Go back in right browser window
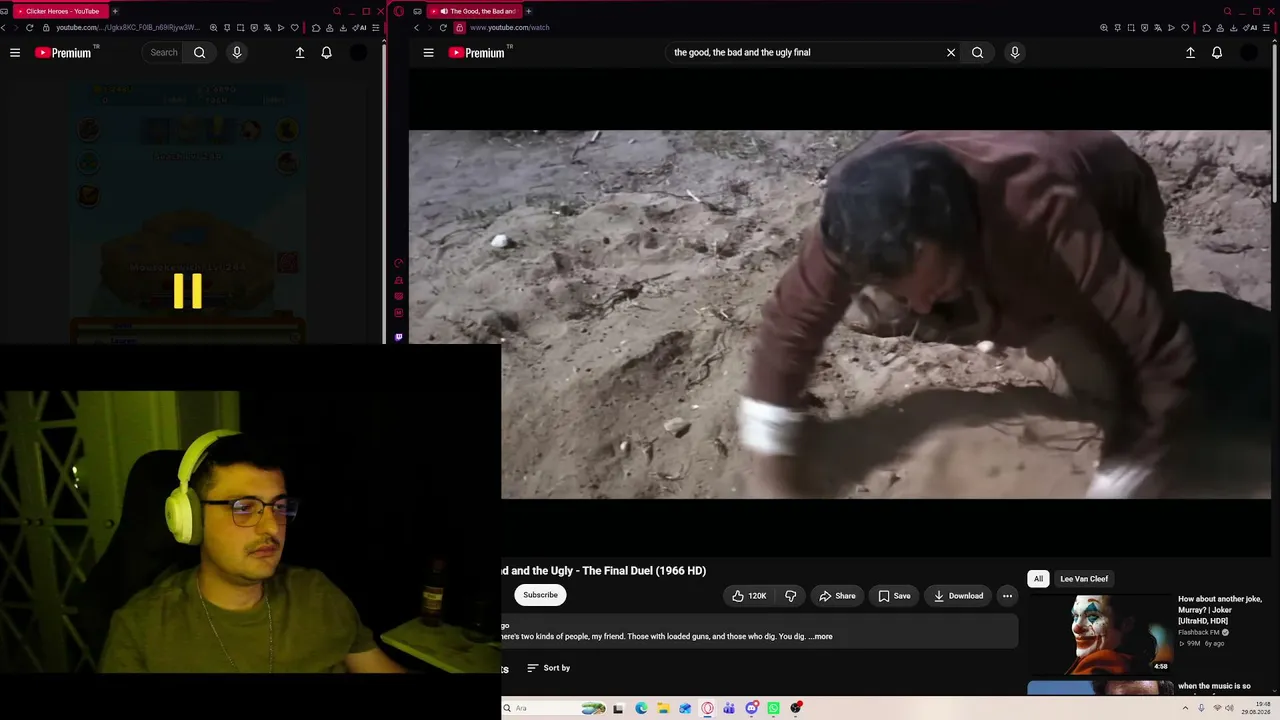 pyautogui.click(x=417, y=28)
